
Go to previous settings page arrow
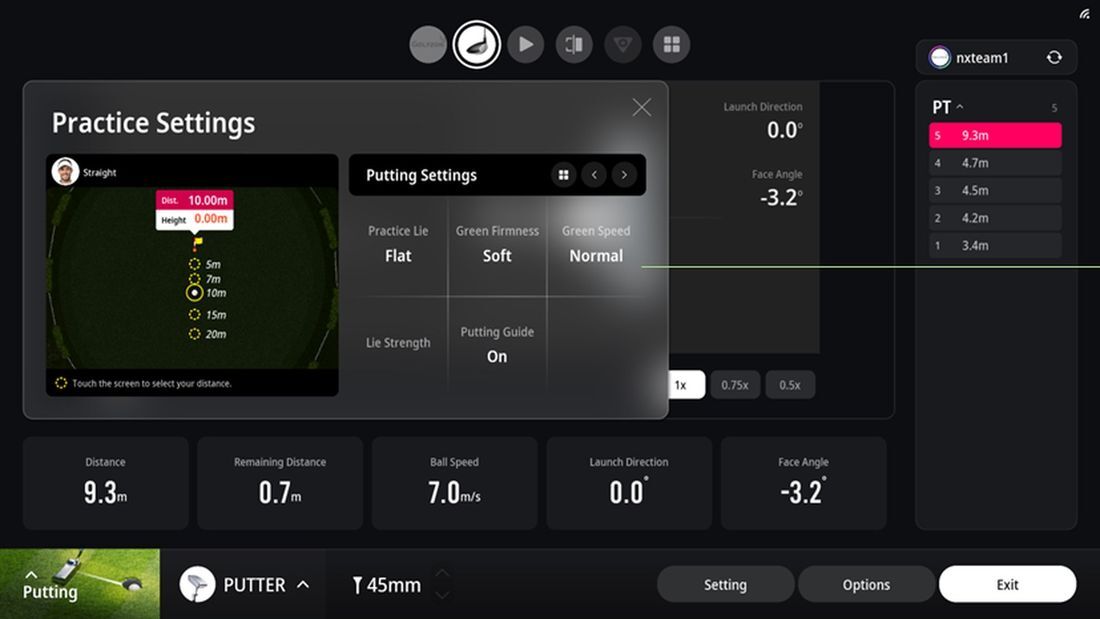point(594,175)
